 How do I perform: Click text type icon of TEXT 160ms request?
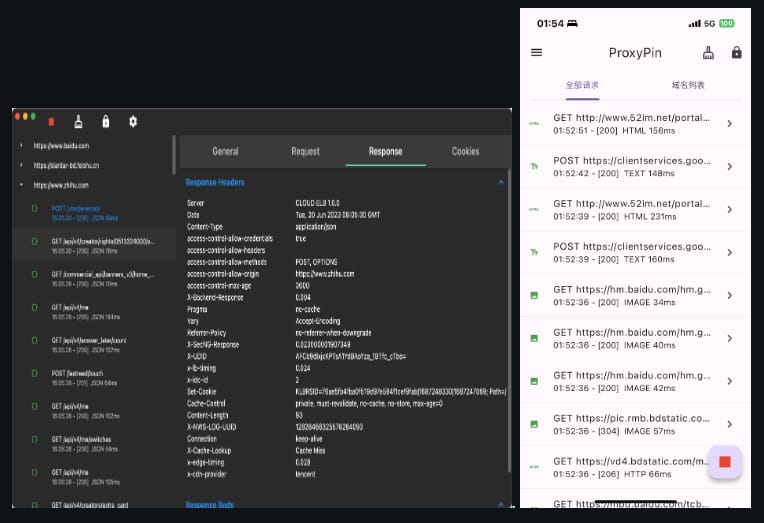pos(534,252)
